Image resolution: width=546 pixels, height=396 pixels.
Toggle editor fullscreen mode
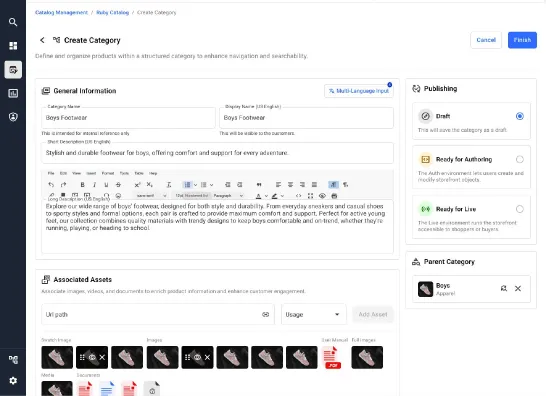click(310, 196)
